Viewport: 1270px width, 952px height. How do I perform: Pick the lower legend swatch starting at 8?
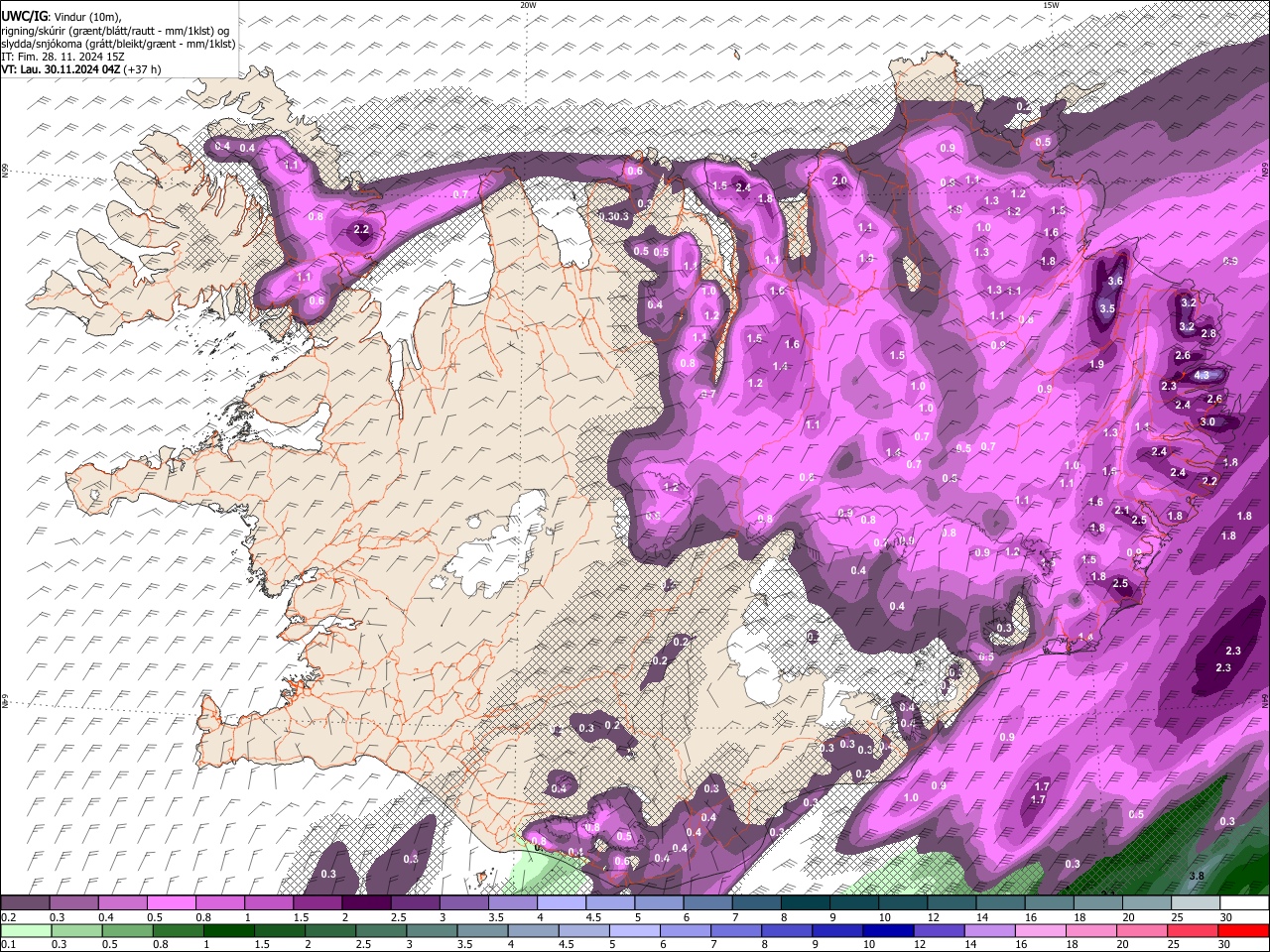(786, 931)
